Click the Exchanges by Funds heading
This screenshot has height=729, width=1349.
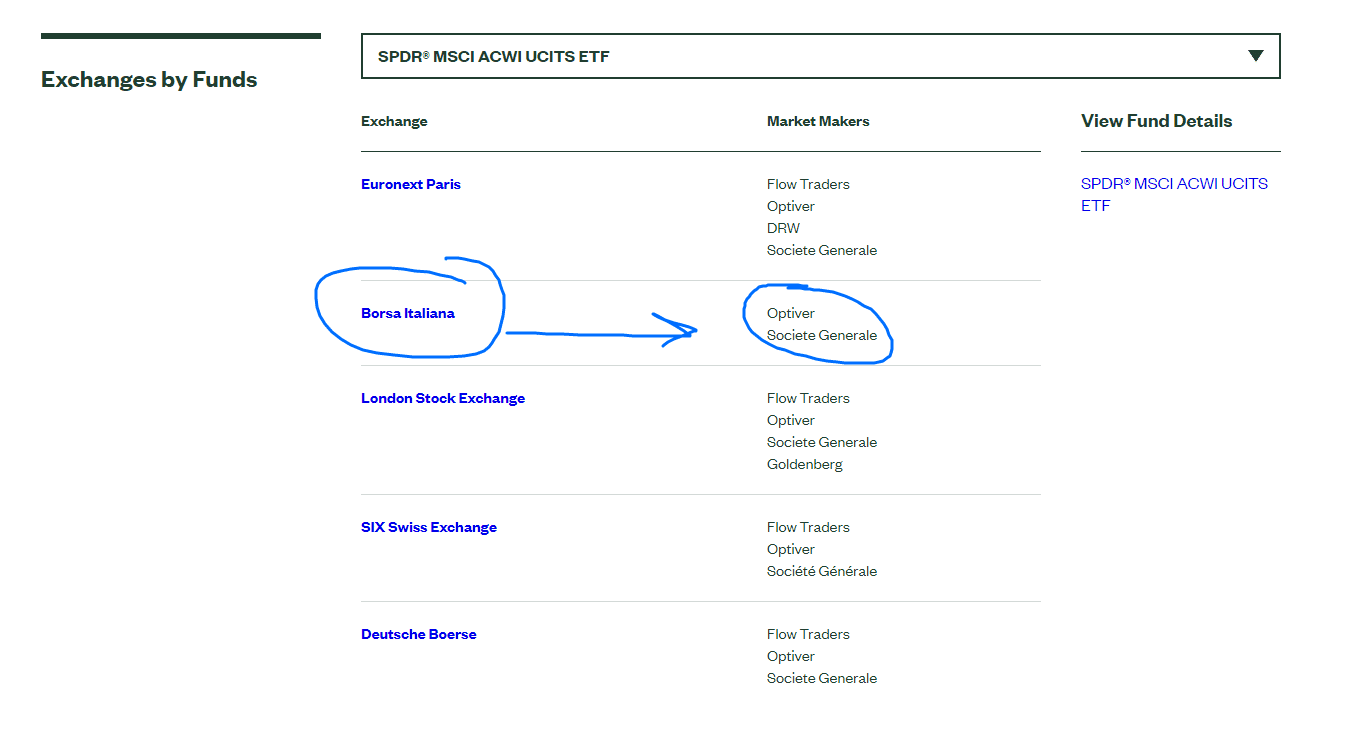point(149,80)
